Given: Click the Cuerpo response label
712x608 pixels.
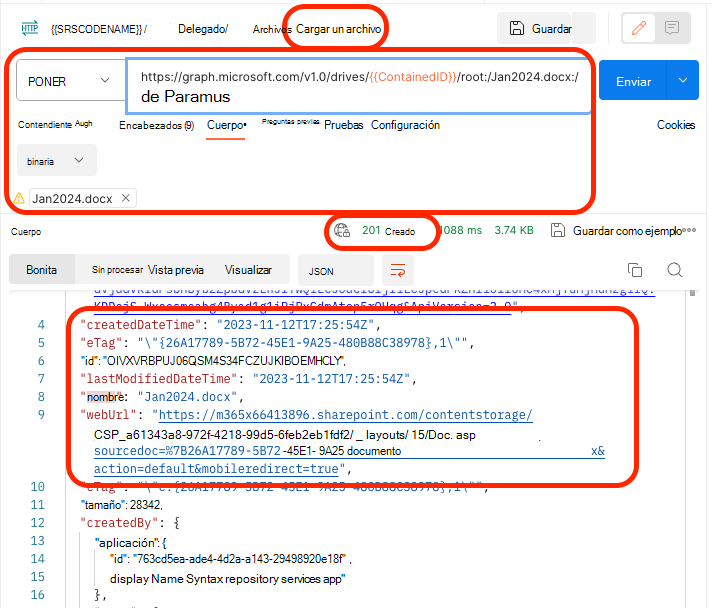Looking at the screenshot, I should click(26, 232).
